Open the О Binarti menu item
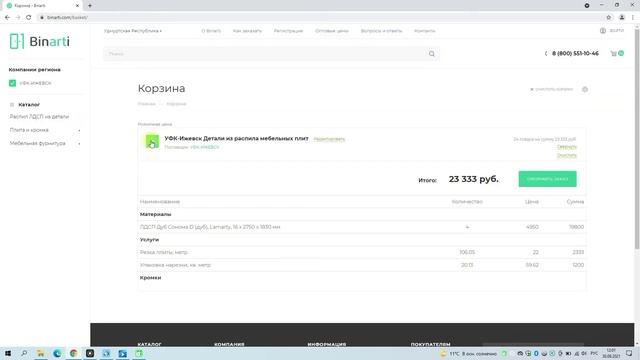Viewport: 640px width, 360px height. click(211, 31)
